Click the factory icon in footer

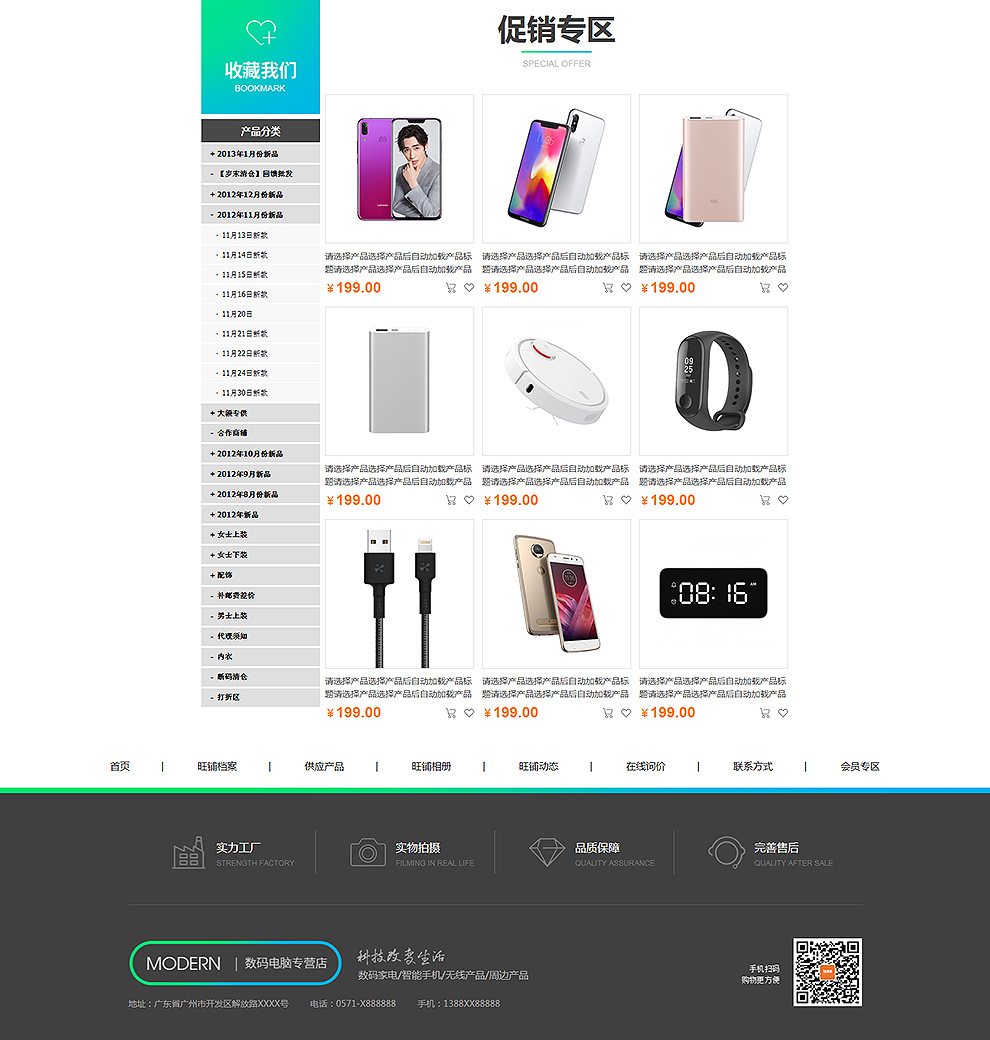pos(188,852)
